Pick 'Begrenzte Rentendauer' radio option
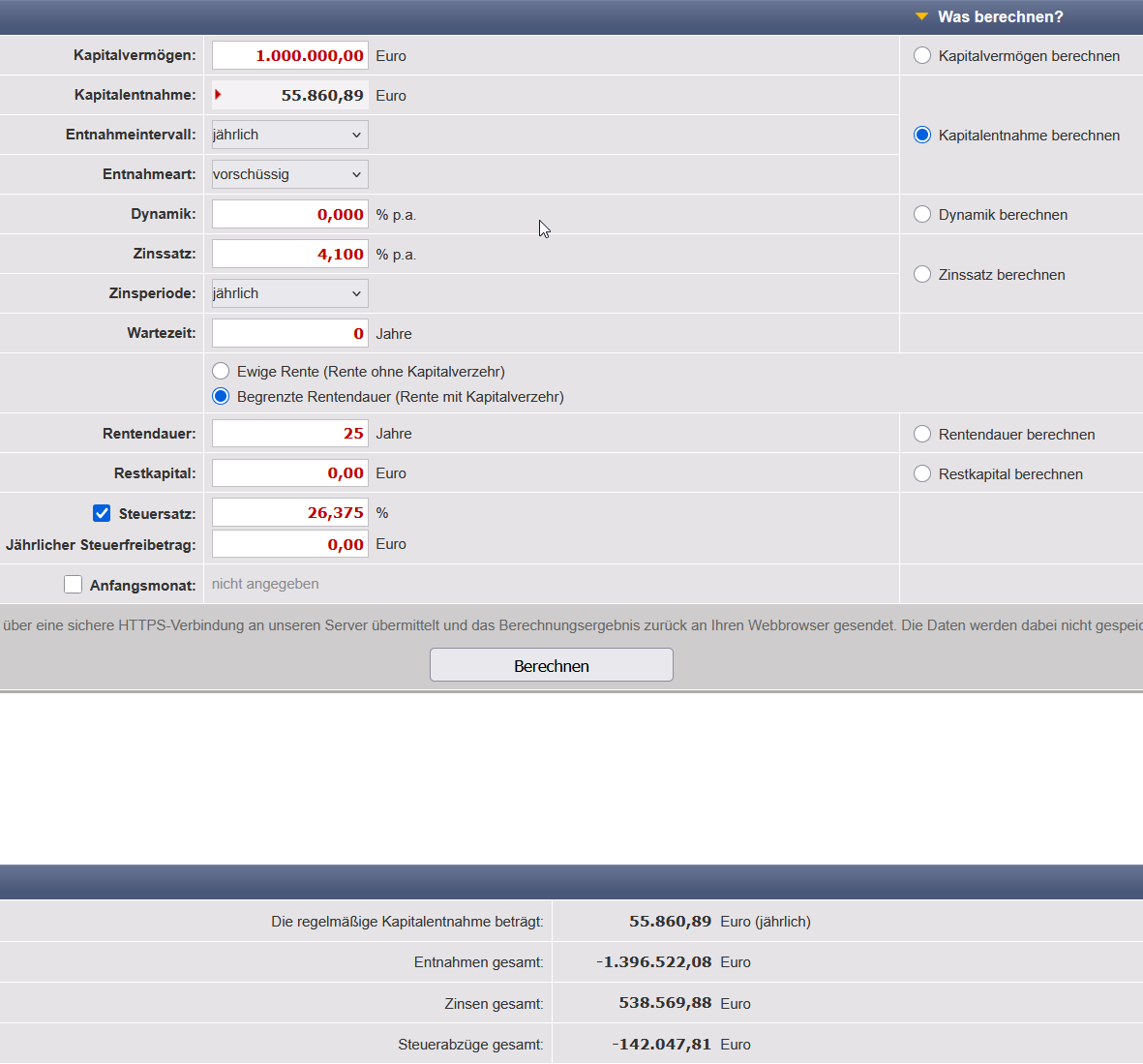Viewport: 1143px width, 1064px height. (221, 397)
